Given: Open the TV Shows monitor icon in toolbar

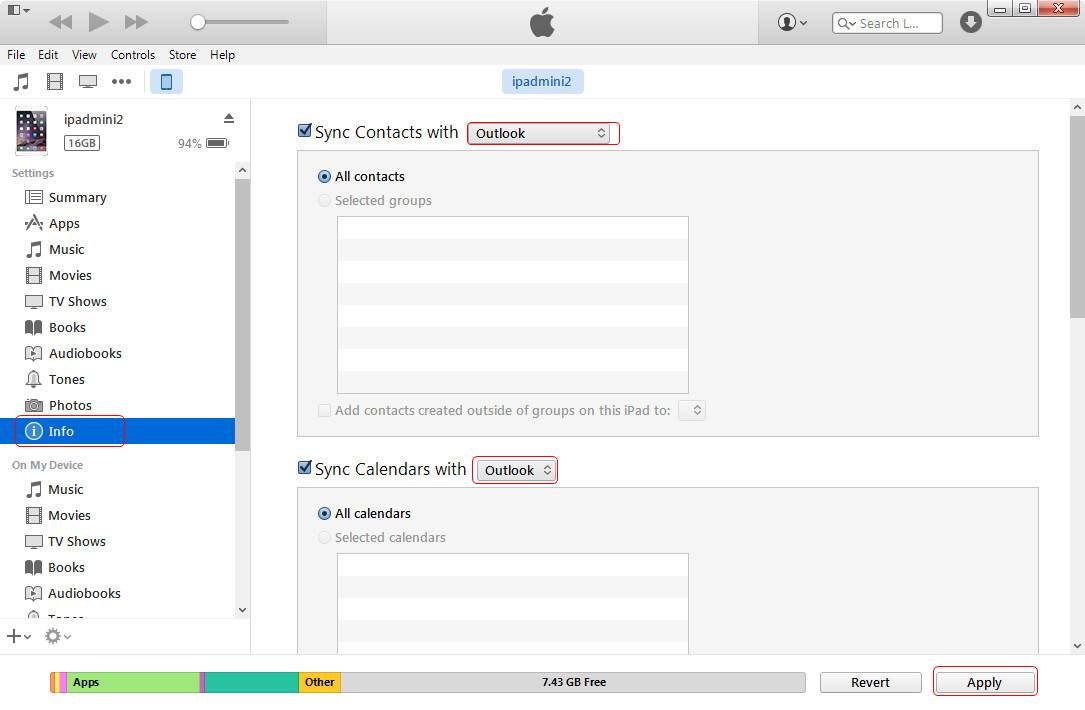Looking at the screenshot, I should click(x=88, y=82).
